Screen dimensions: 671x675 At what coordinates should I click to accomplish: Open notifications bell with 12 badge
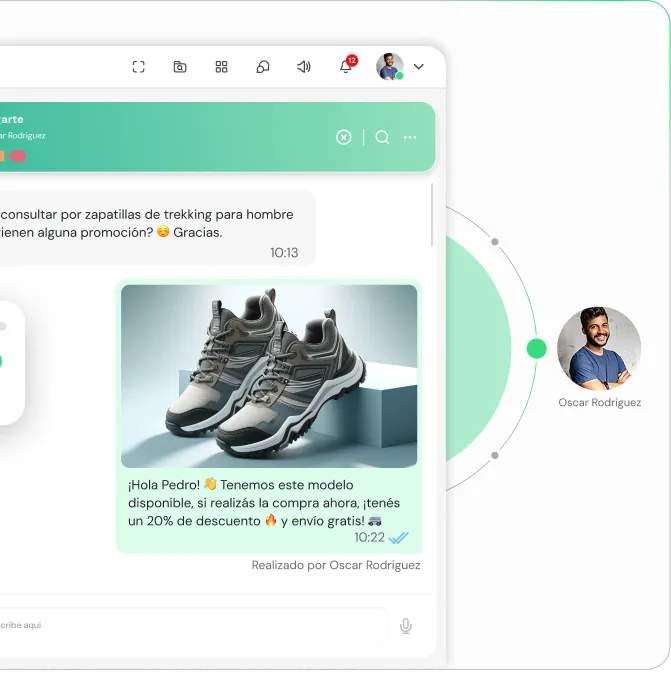pyautogui.click(x=347, y=65)
